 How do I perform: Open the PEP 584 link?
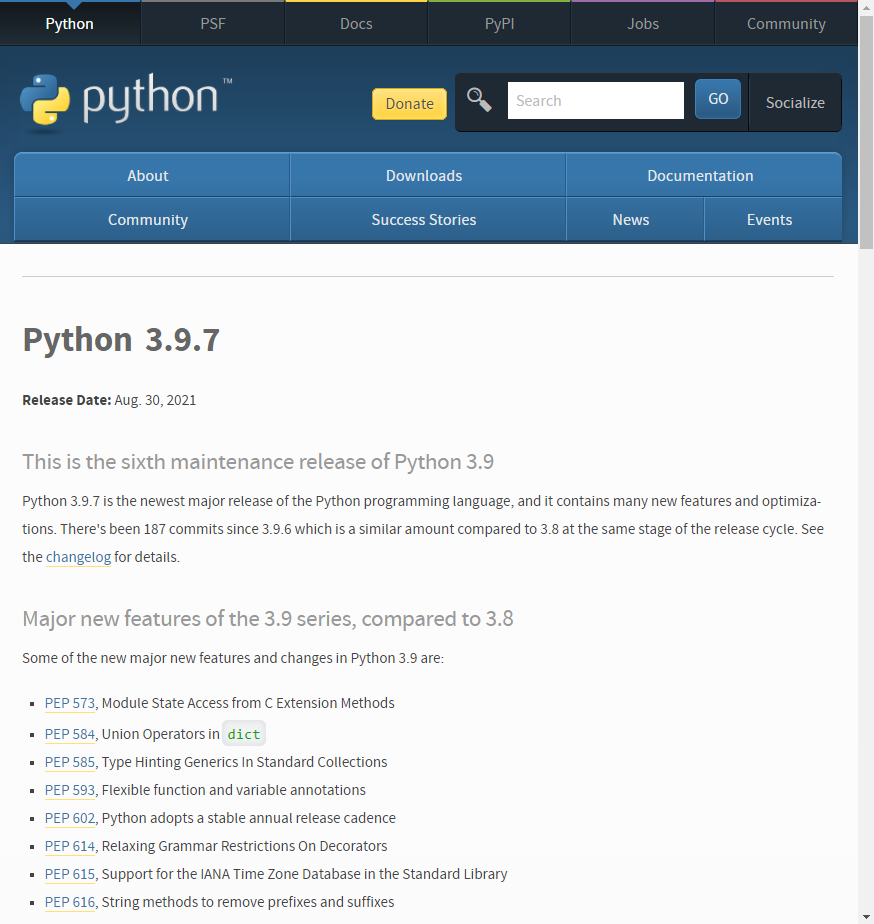click(x=70, y=734)
